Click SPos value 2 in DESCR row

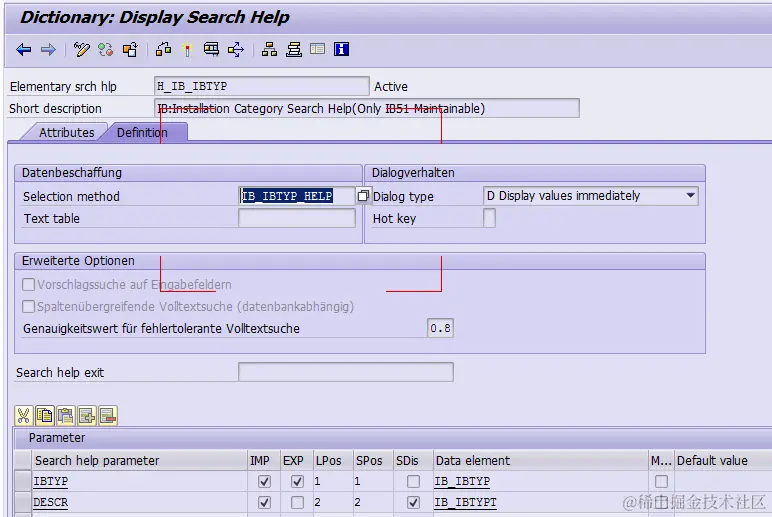click(357, 502)
